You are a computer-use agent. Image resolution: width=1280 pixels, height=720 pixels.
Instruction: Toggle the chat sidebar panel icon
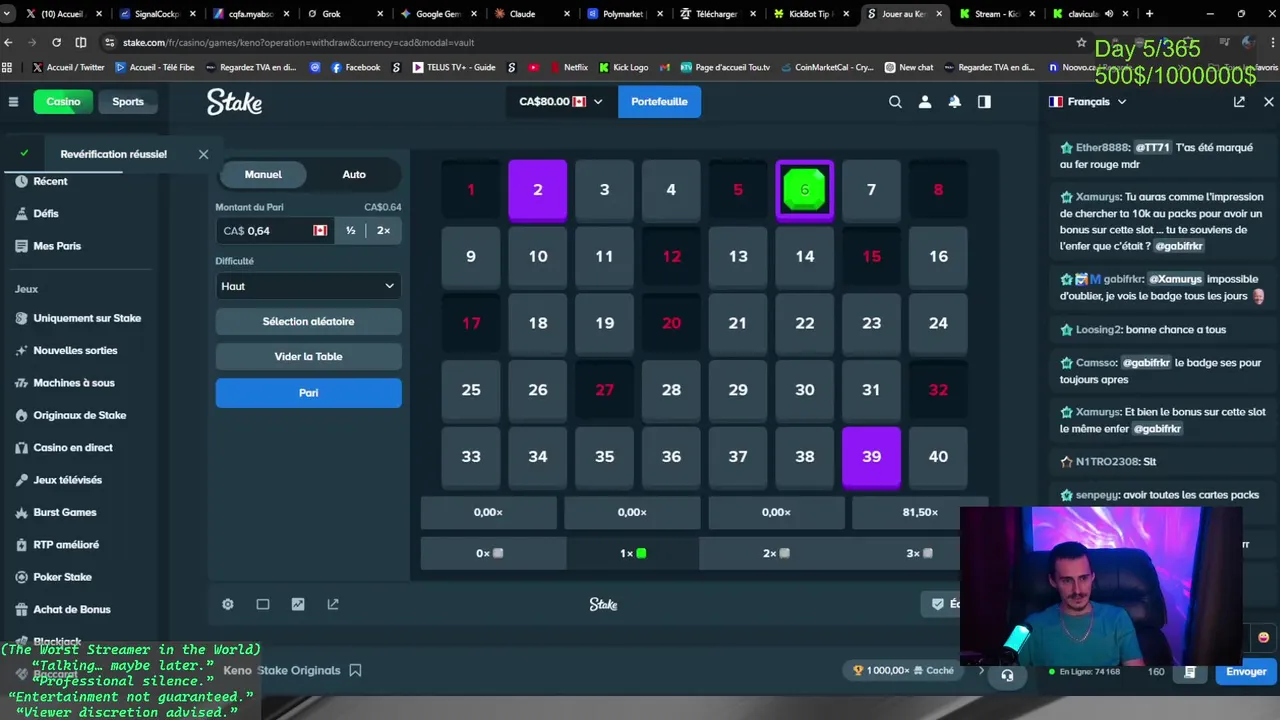984,101
